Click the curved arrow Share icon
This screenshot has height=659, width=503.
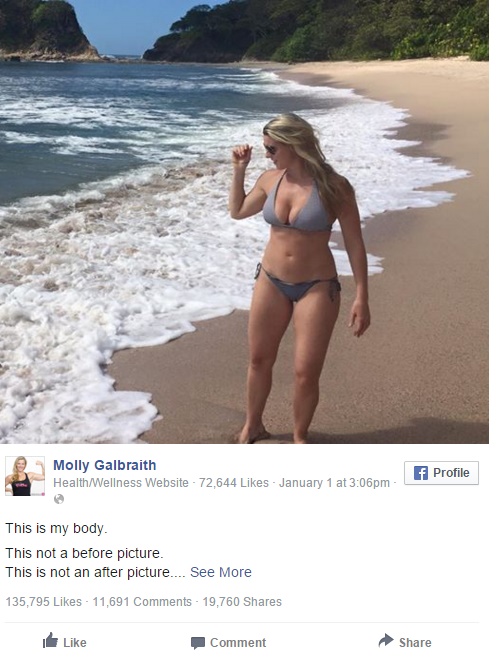coord(386,641)
